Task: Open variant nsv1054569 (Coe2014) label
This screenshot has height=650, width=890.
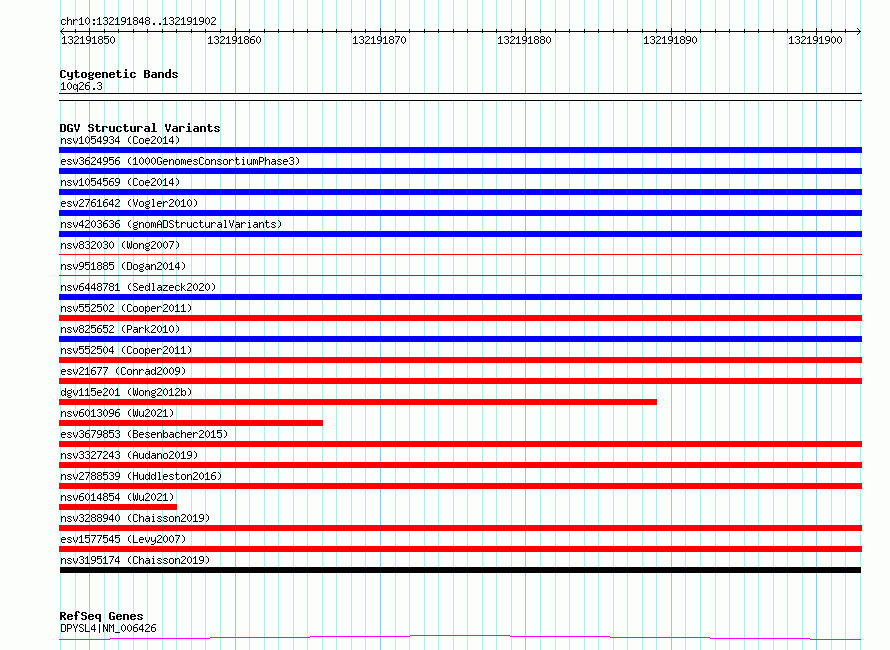Action: tap(120, 182)
